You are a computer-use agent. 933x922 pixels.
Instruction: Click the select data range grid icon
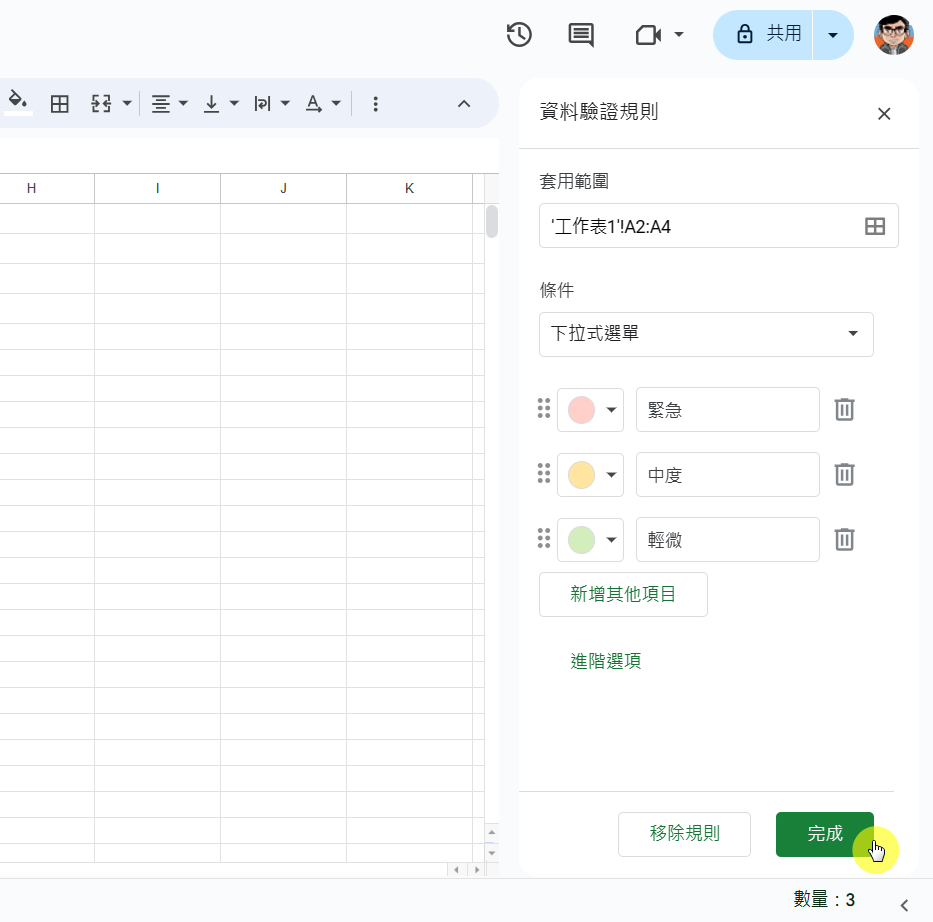pyautogui.click(x=875, y=226)
